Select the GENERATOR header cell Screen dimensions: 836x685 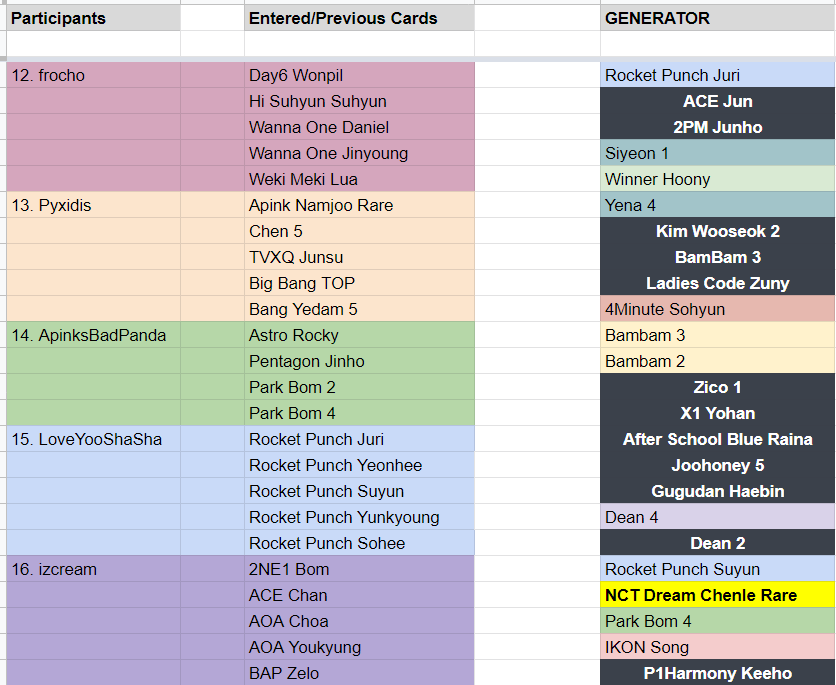pos(718,18)
